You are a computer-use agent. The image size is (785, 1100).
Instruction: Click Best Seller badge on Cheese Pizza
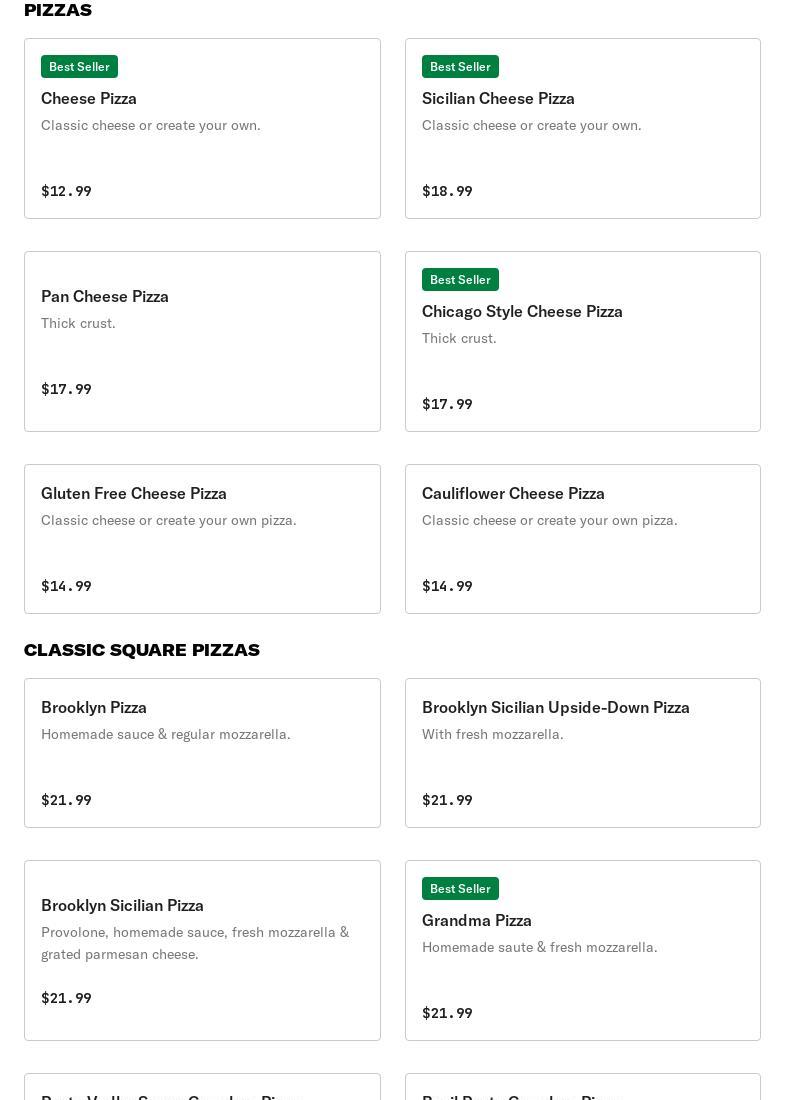click(x=79, y=66)
